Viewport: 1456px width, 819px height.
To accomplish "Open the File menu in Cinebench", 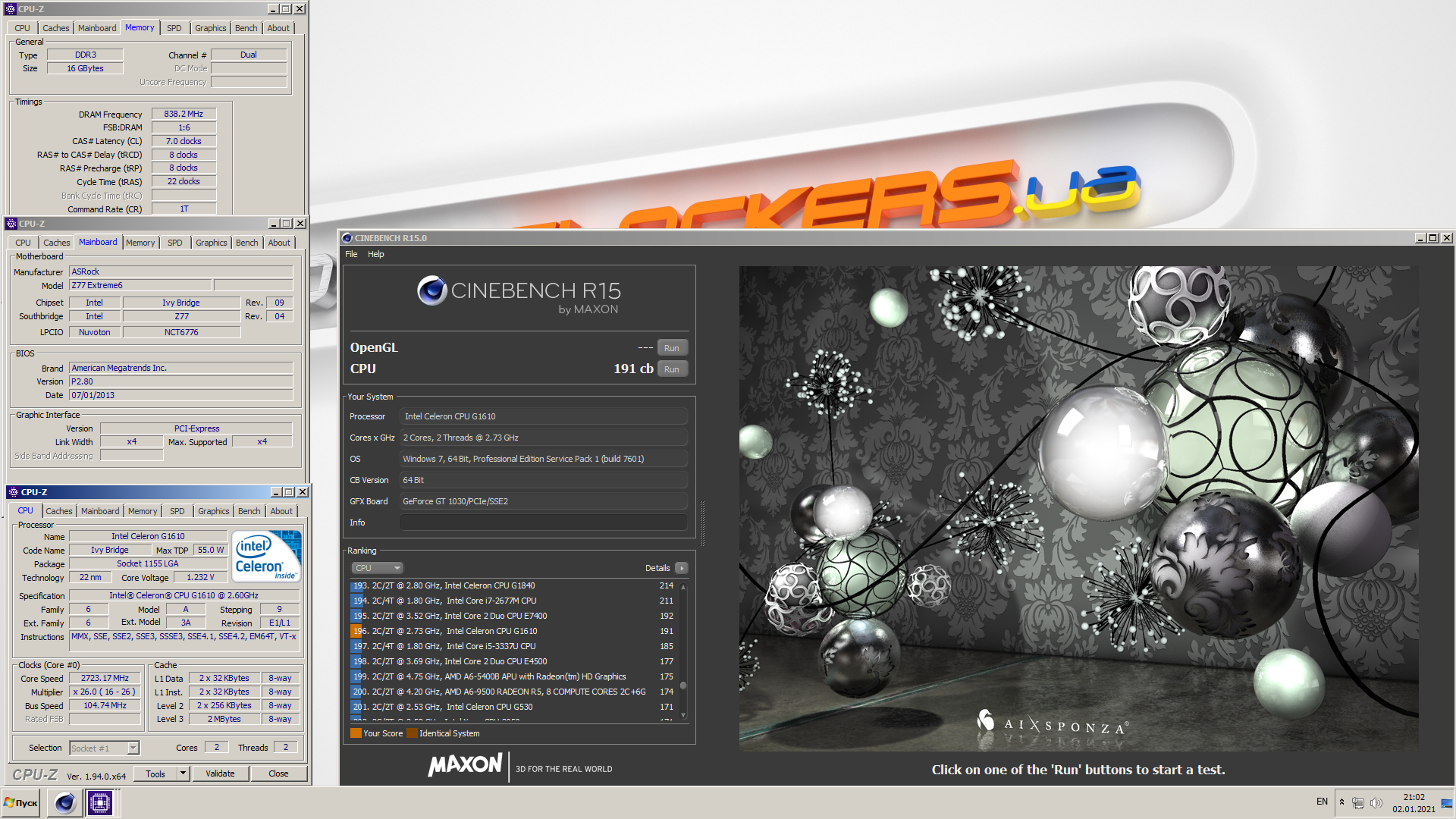I will (351, 254).
